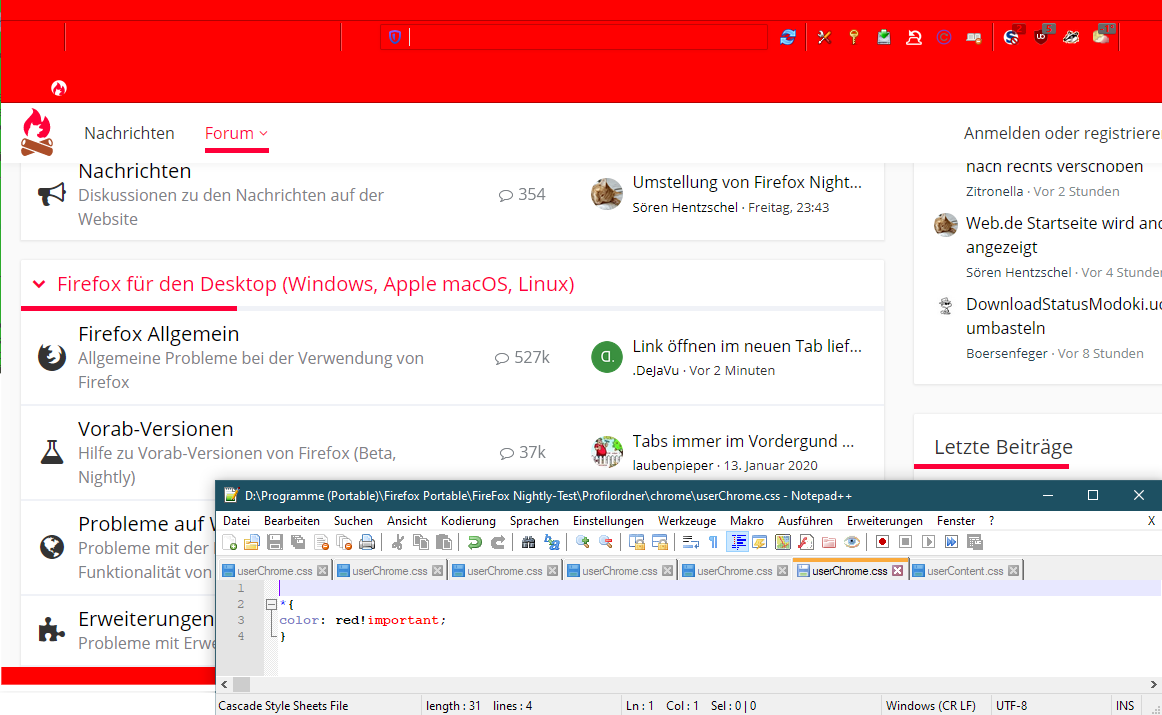Click the Save recorded macro icon
Screen dimensions: 1162x715
coord(975,542)
